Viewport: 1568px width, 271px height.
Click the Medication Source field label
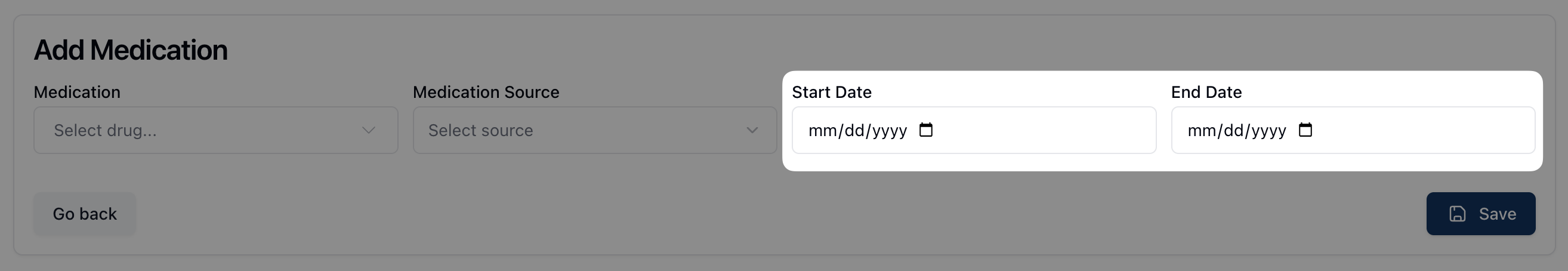point(486,93)
